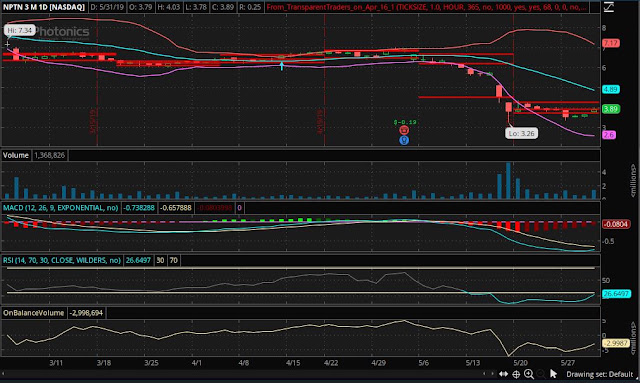Click the blue lightbulb event icon

(404, 140)
